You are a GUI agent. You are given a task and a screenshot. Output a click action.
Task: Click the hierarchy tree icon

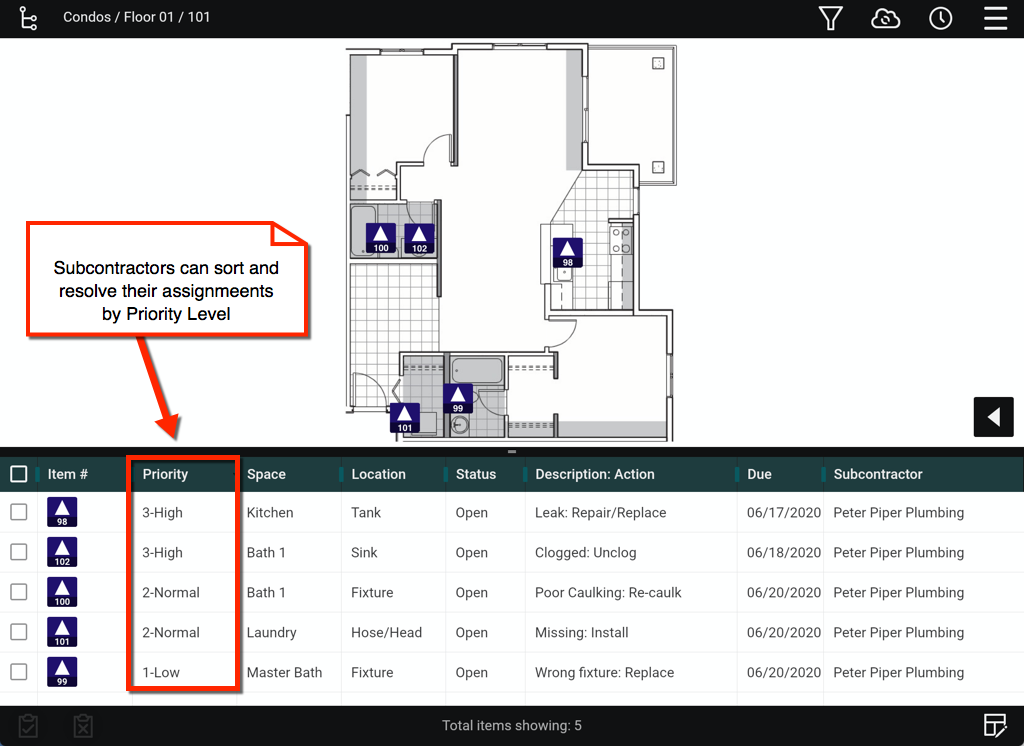[x=28, y=18]
